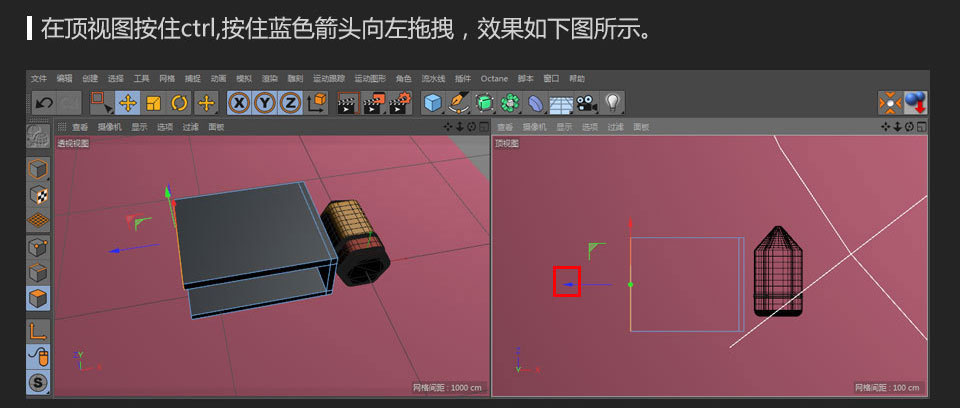
Task: Click the last-used tool icon after Rotate
Action: (206, 103)
